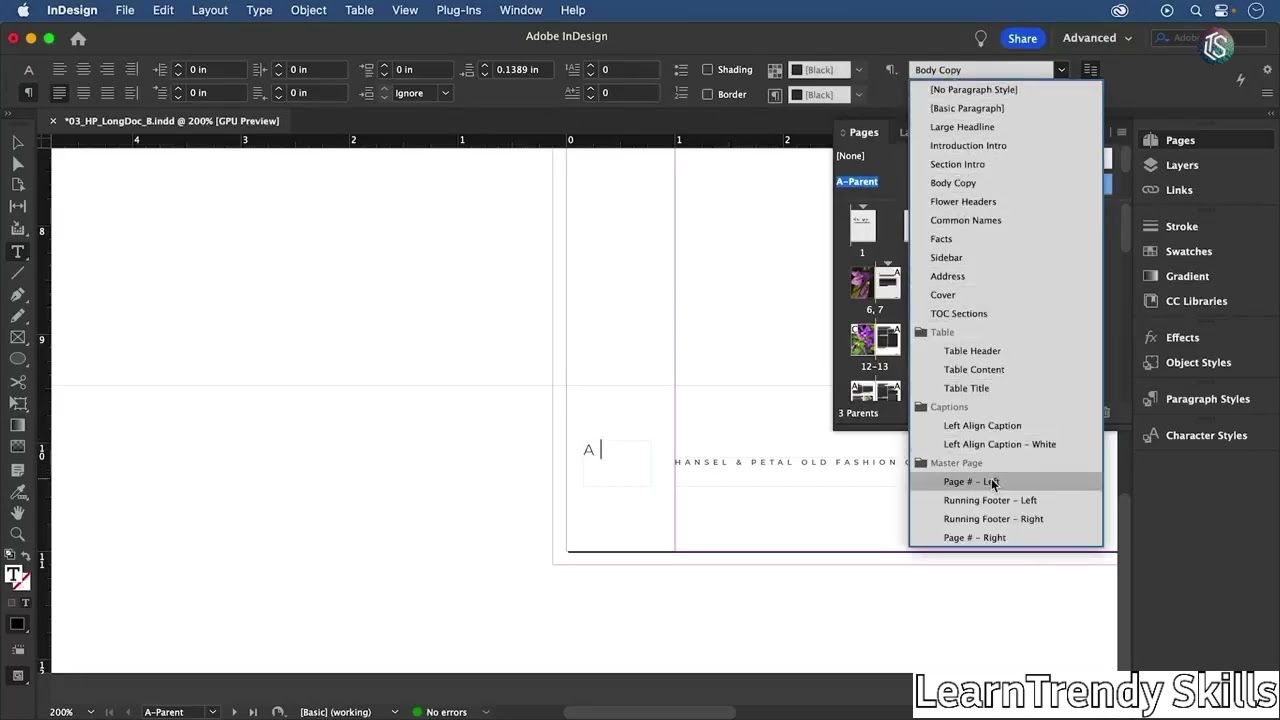This screenshot has height=720, width=1280.
Task: Toggle Align left paragraph alignment
Action: 59,69
